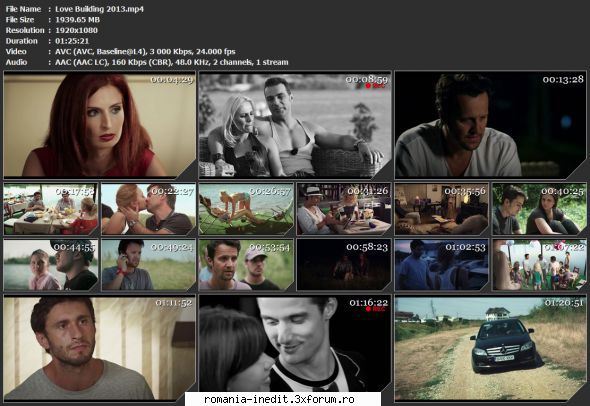
Task: Click the file size value 1939.65 MB
Action: click(78, 20)
